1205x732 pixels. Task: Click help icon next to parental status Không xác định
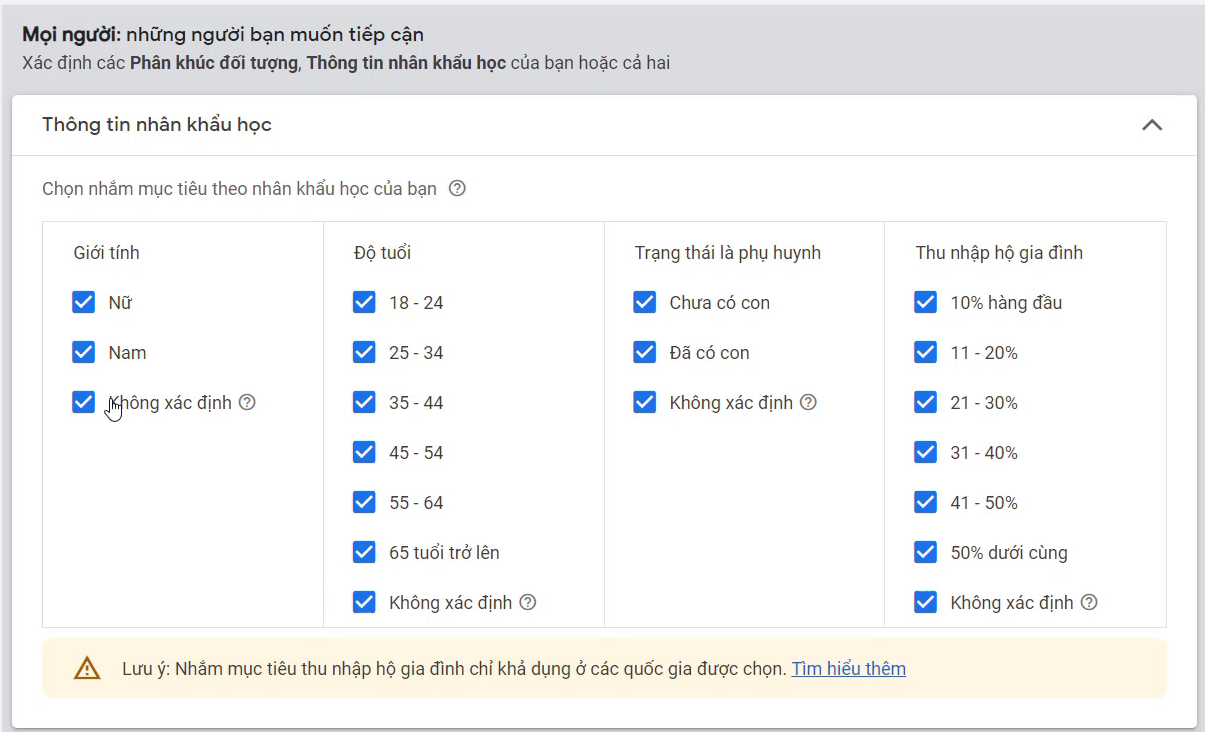pos(809,403)
